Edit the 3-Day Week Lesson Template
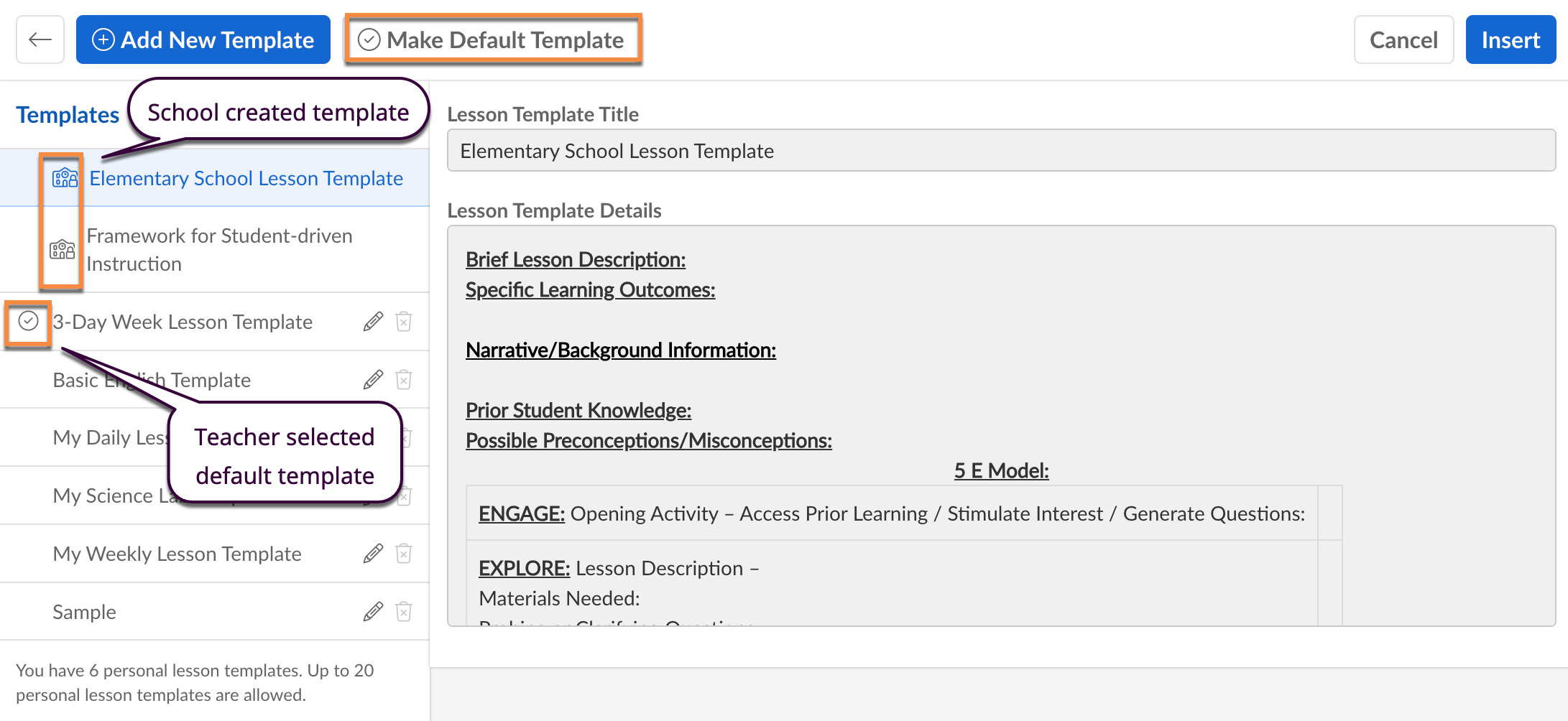Viewport: 1568px width, 721px height. click(x=373, y=322)
